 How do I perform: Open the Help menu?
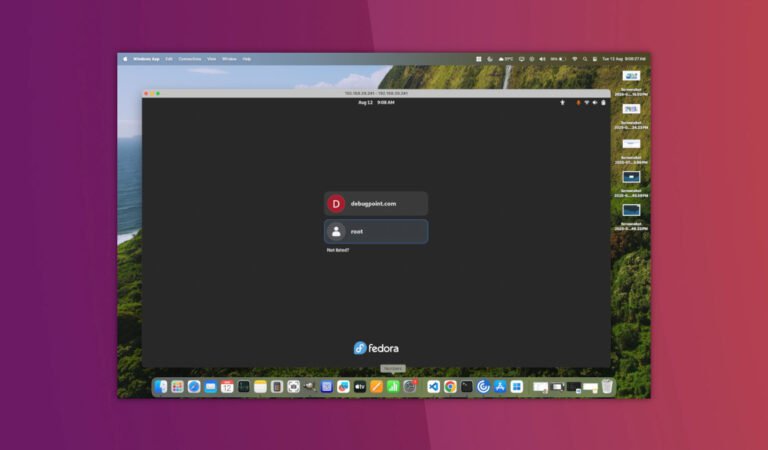click(246, 59)
